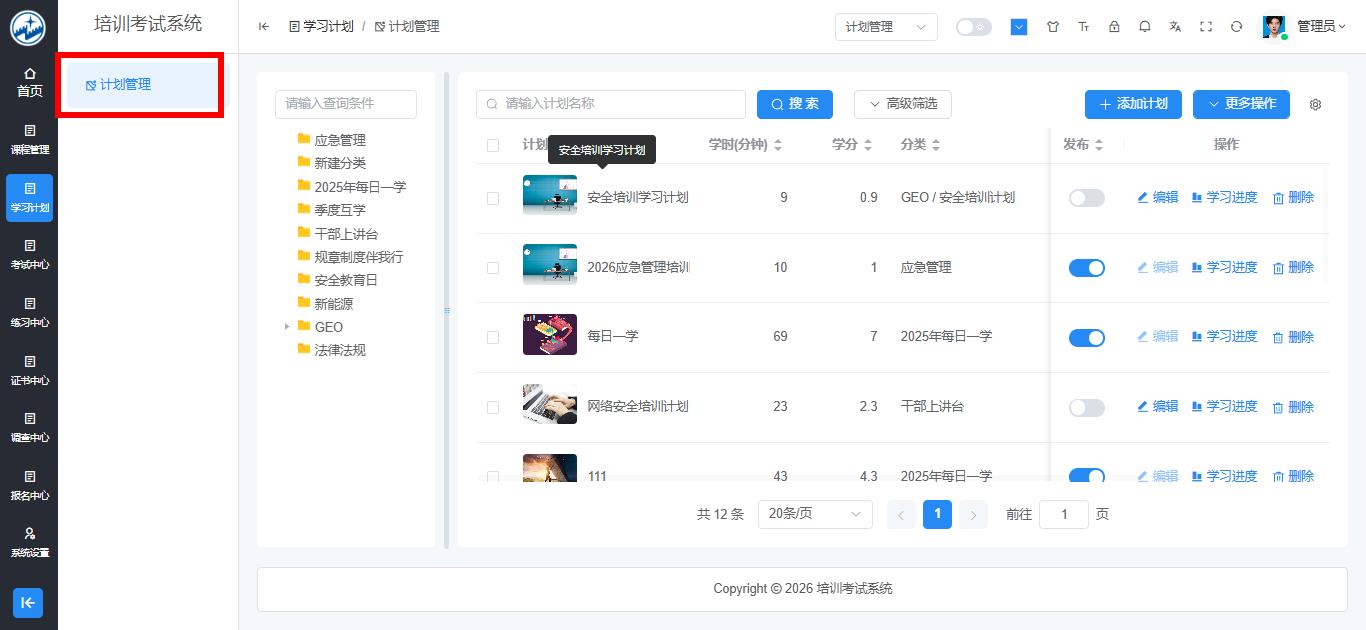
Task: Click the font size Tt icon
Action: tap(1084, 27)
